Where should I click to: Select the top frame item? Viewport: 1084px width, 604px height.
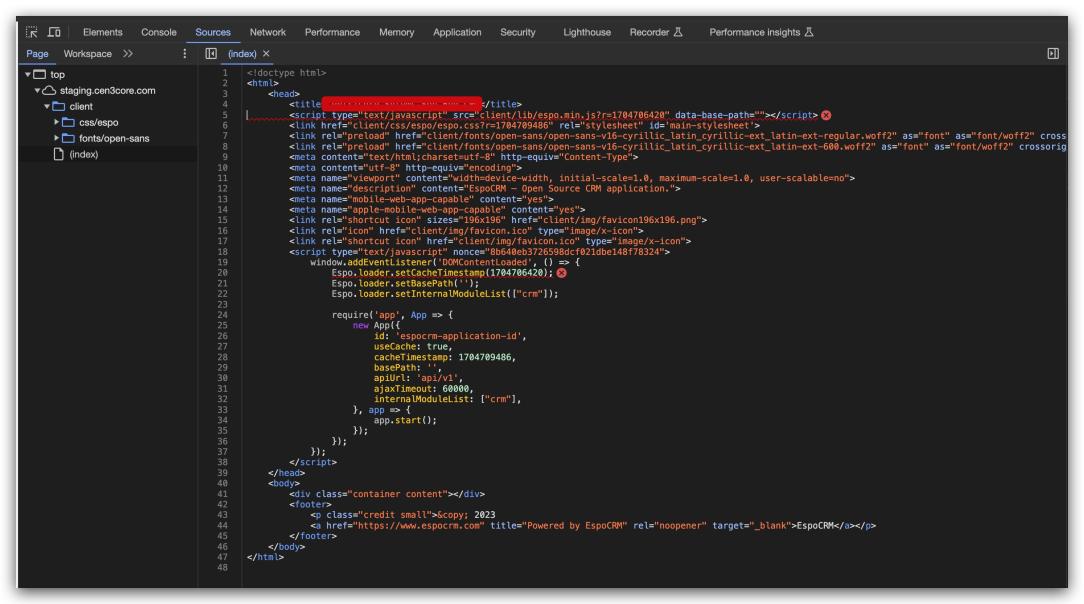57,74
